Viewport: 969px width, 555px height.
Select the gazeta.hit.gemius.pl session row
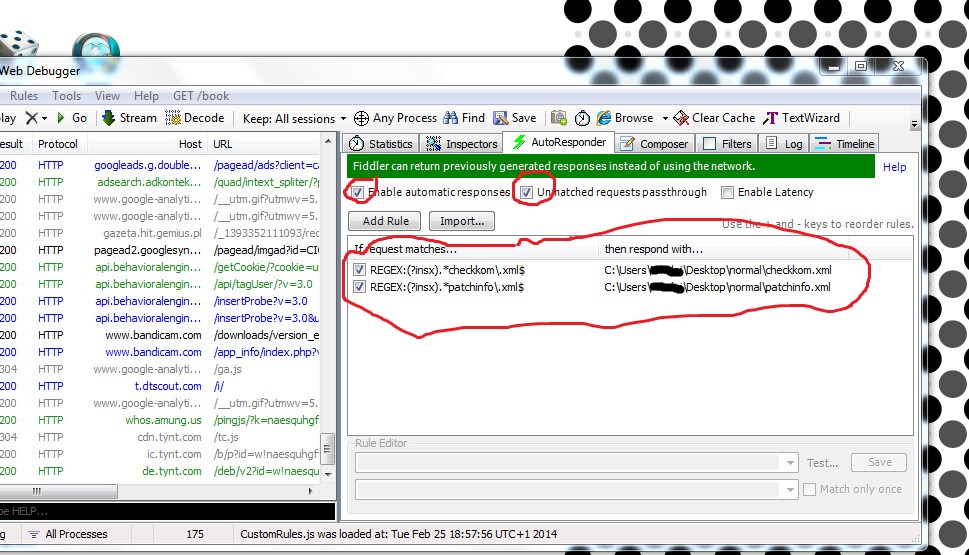[159, 233]
